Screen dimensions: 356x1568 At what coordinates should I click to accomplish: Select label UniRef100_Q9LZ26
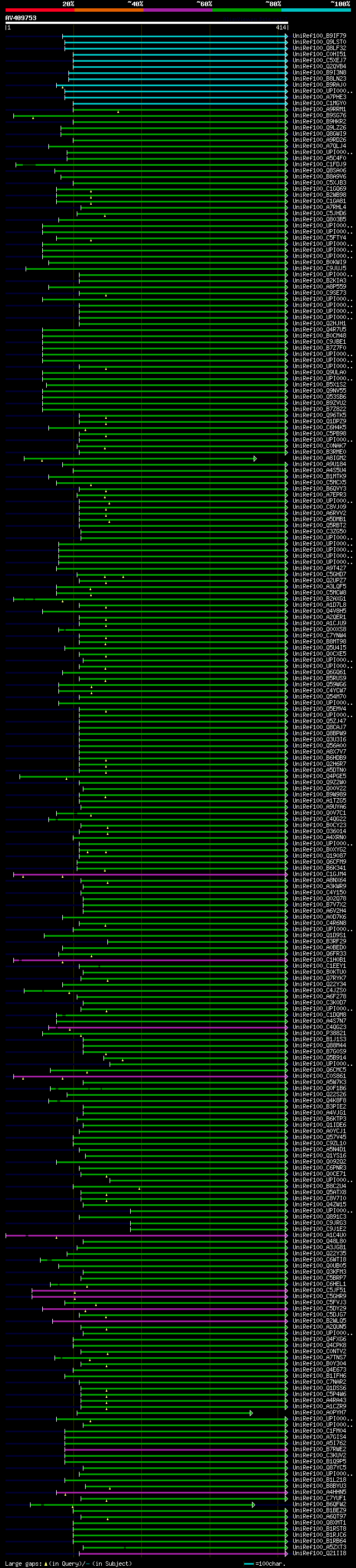click(319, 128)
